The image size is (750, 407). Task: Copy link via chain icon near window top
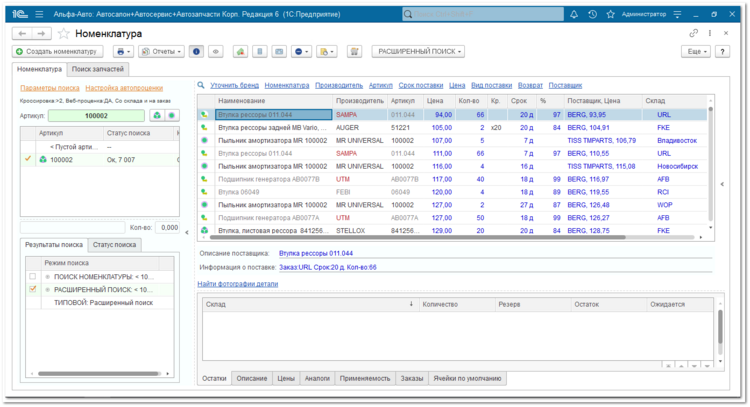(x=693, y=33)
